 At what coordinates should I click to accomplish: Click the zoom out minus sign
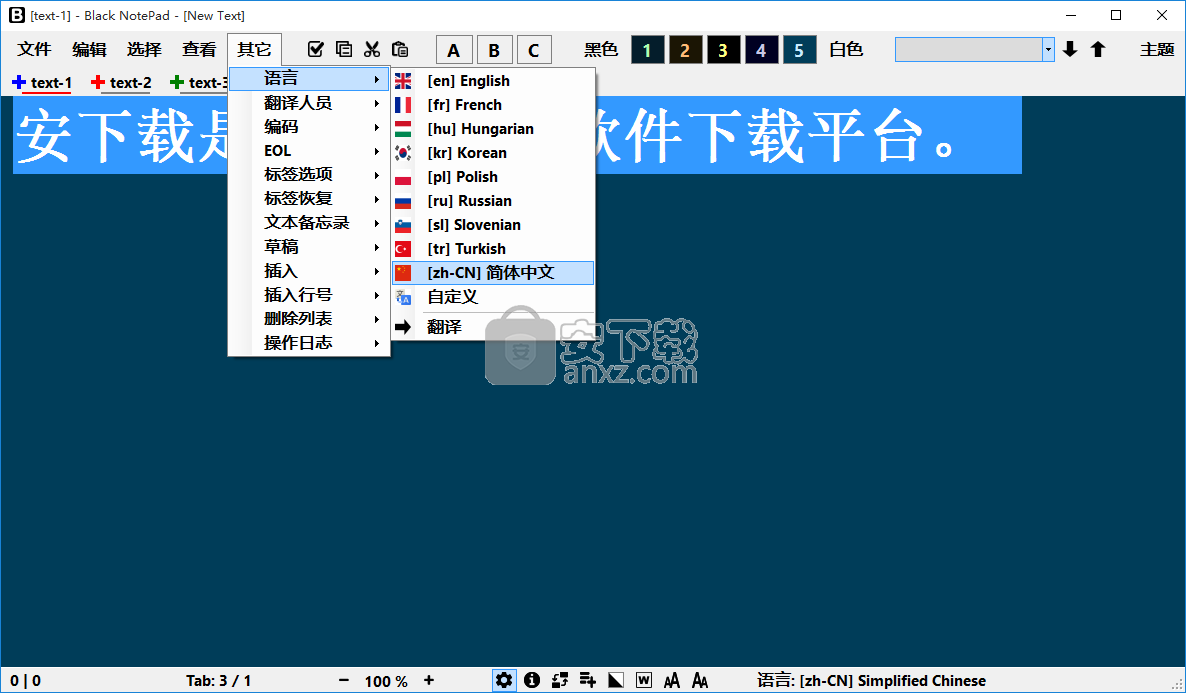coord(344,680)
